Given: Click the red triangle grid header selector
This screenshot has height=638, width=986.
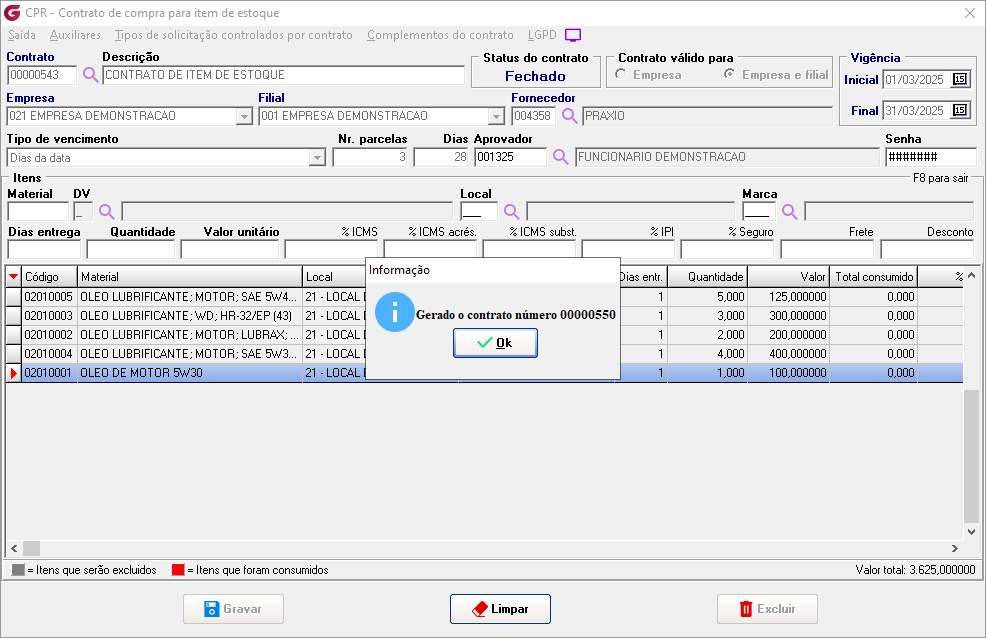Looking at the screenshot, I should pyautogui.click(x=14, y=277).
